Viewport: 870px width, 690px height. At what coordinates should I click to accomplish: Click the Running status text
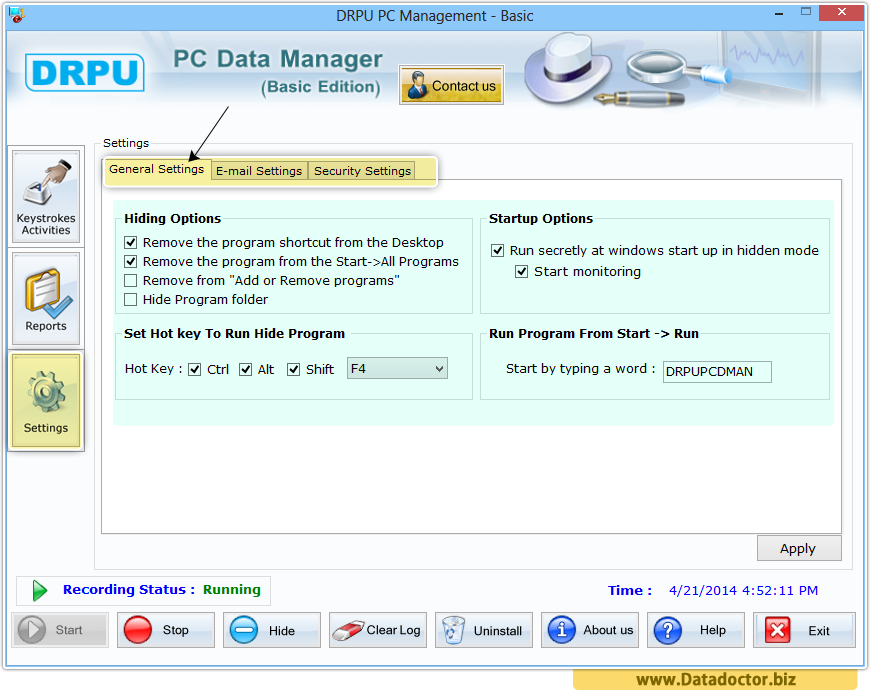(231, 590)
